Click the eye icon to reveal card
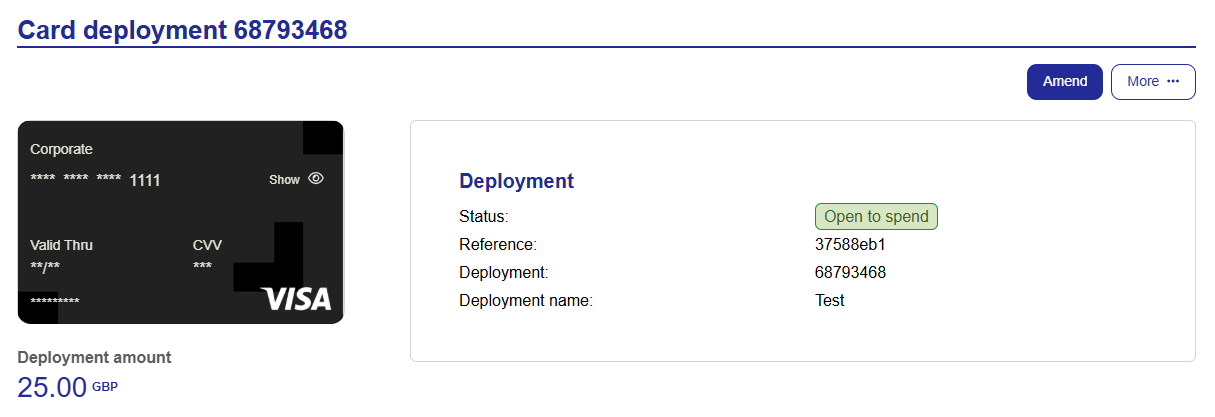 pyautogui.click(x=316, y=179)
